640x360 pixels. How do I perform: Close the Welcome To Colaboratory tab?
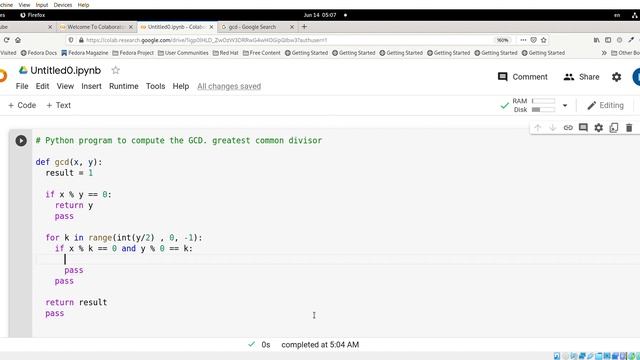[131, 27]
